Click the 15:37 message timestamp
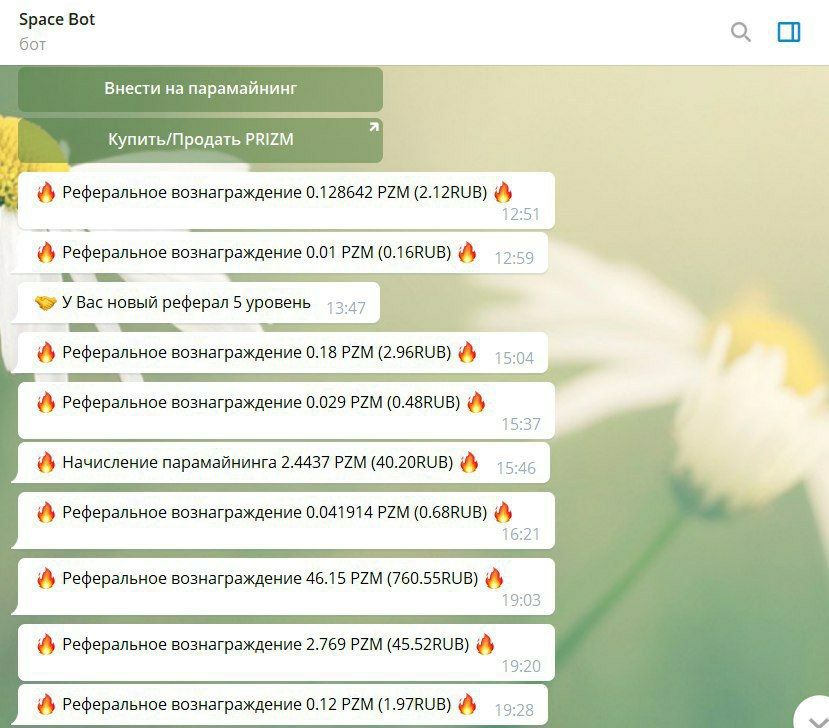 pyautogui.click(x=521, y=424)
